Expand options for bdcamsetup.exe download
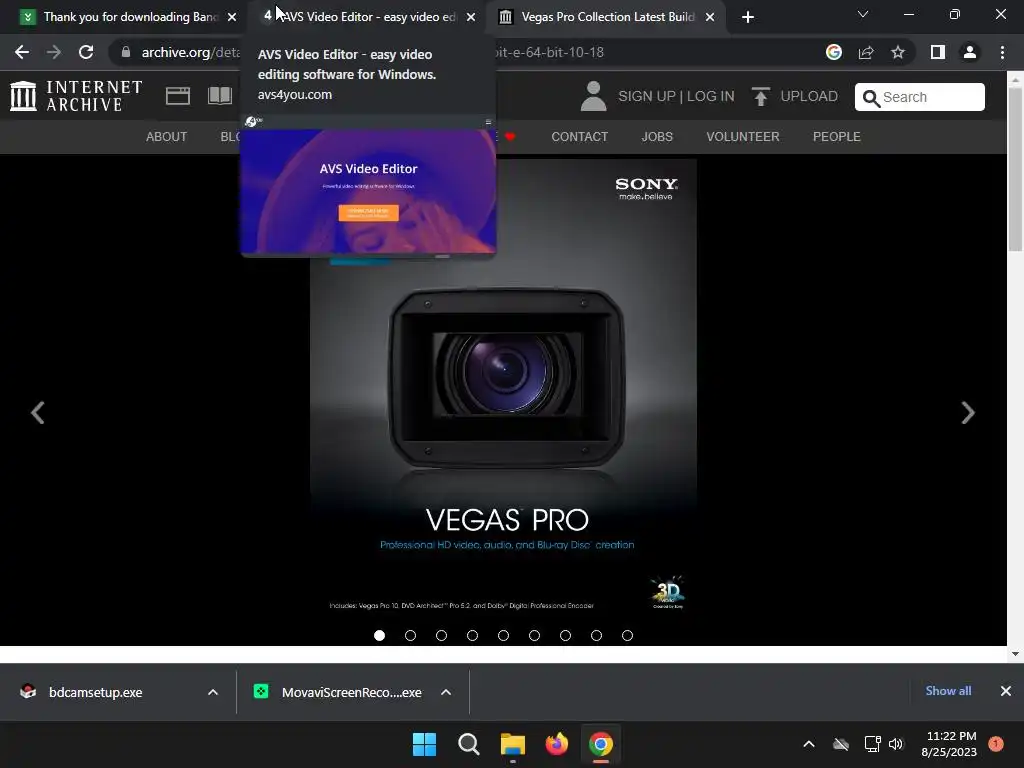 tap(213, 692)
